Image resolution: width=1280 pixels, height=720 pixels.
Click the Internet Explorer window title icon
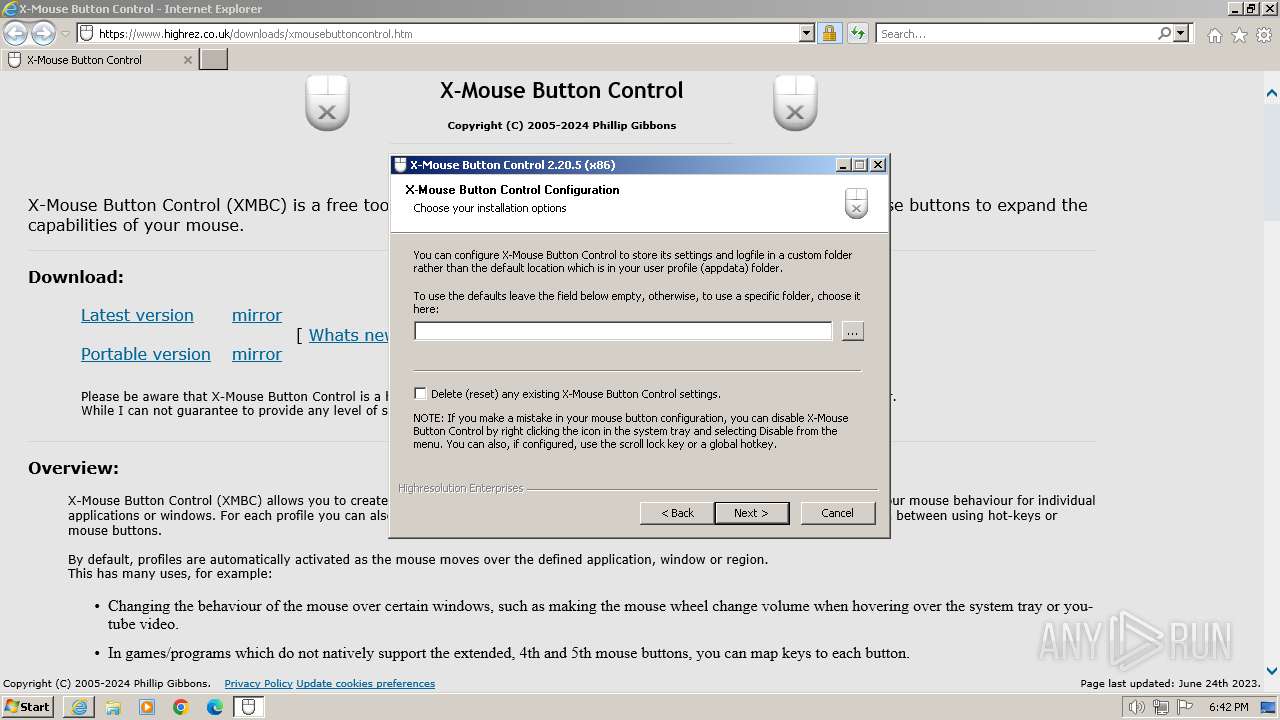tap(9, 9)
